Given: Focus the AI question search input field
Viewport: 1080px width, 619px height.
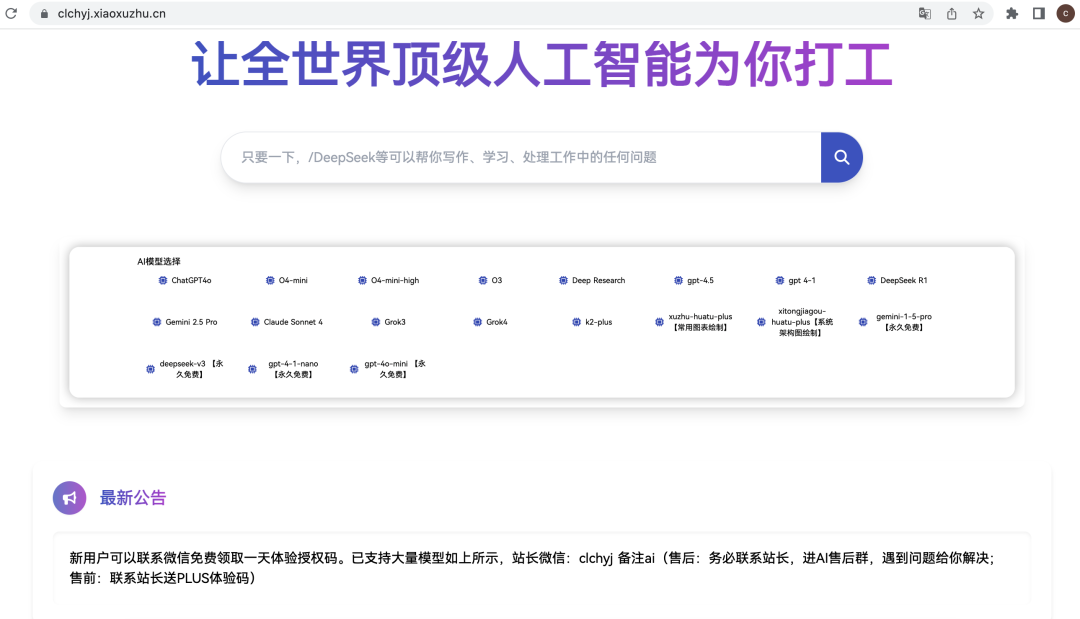Looking at the screenshot, I should point(521,157).
